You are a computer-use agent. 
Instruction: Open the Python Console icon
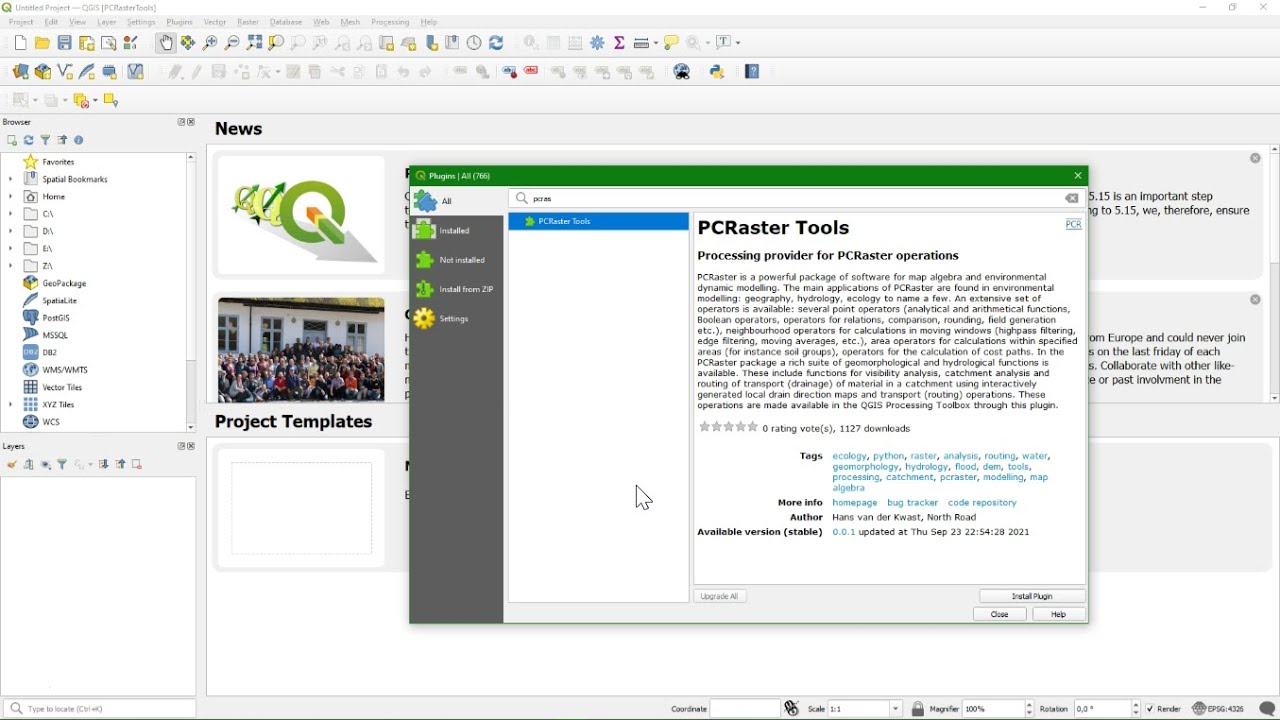point(717,72)
